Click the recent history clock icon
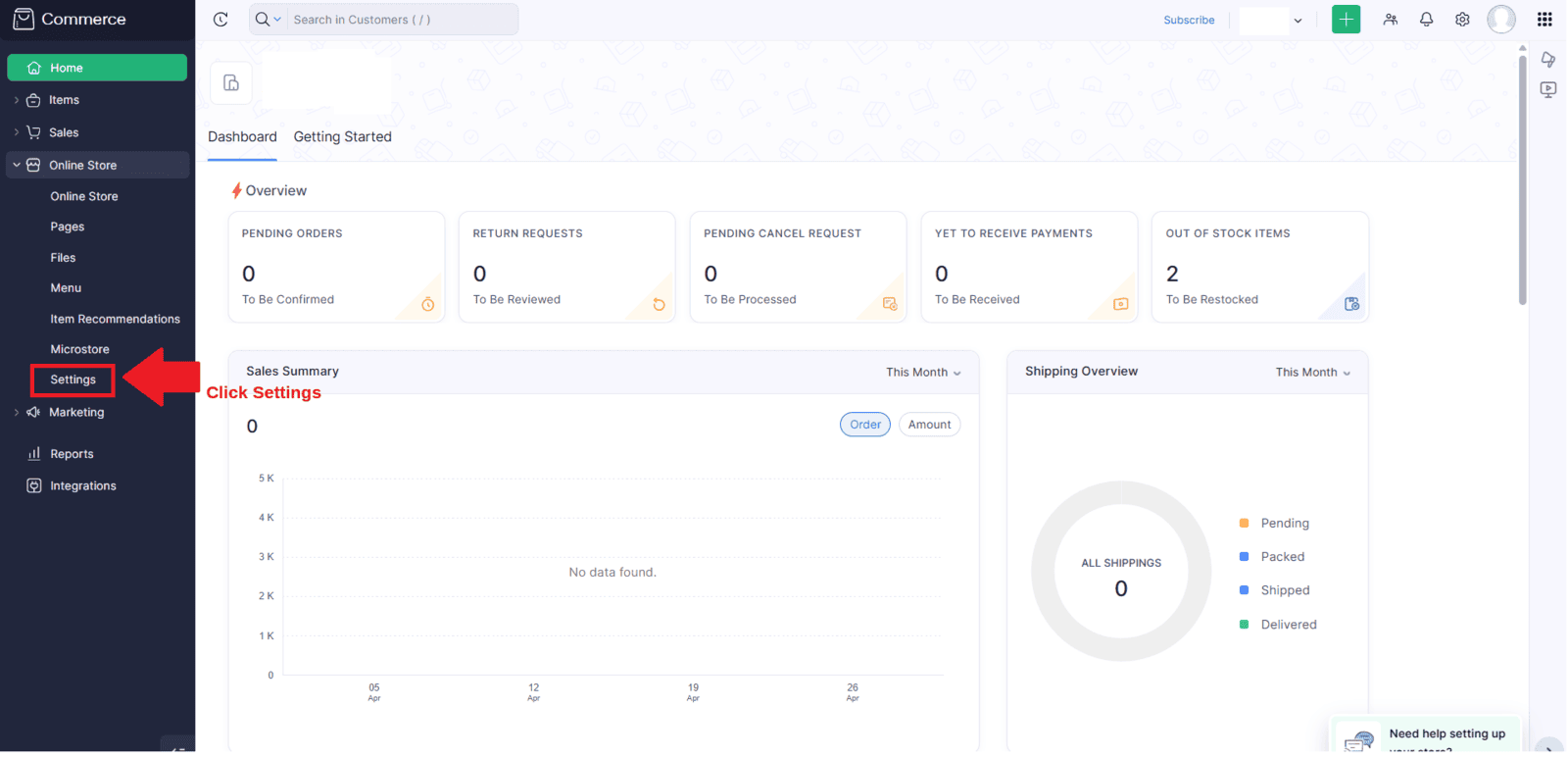The width and height of the screenshot is (1568, 758). (x=220, y=20)
